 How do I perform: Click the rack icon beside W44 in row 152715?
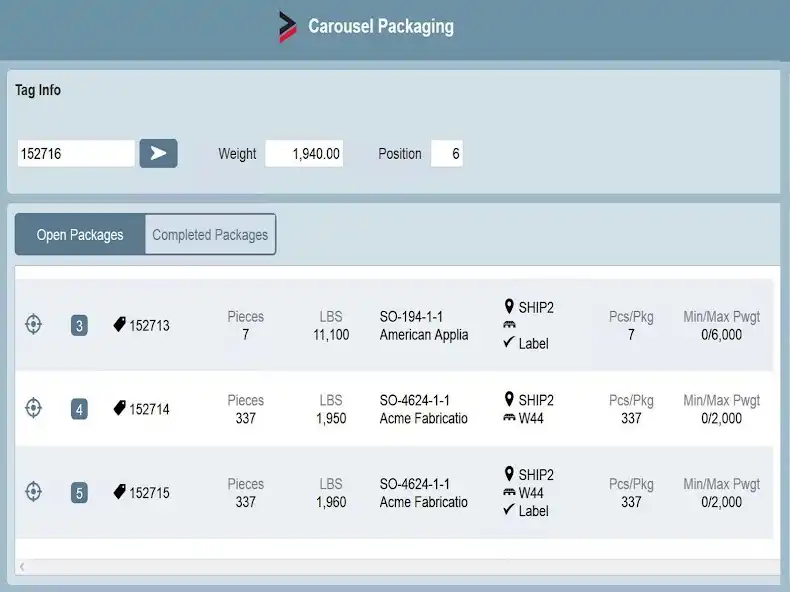click(509, 492)
